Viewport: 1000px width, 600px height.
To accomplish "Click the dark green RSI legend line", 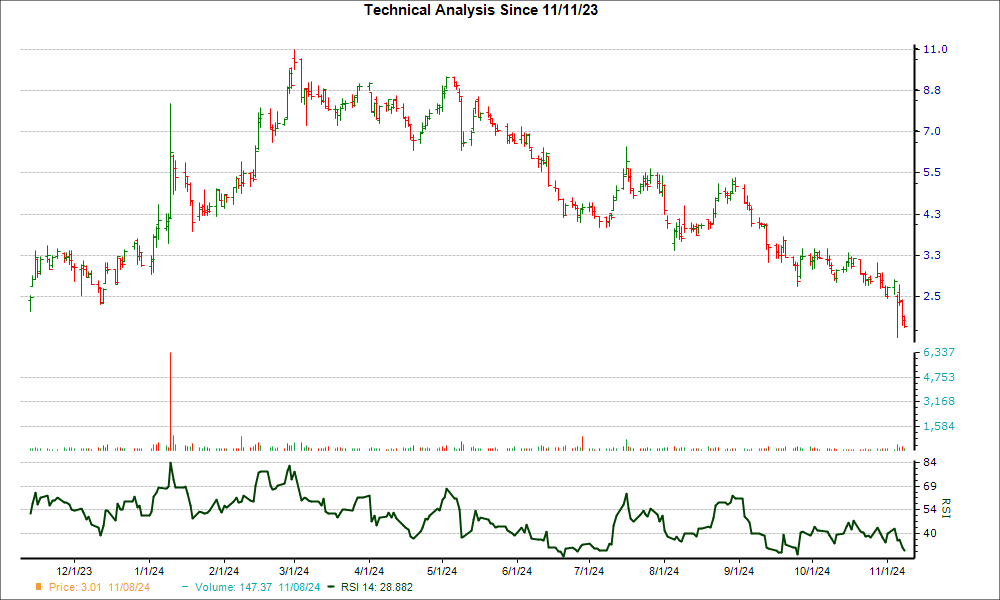I will pos(330,587).
